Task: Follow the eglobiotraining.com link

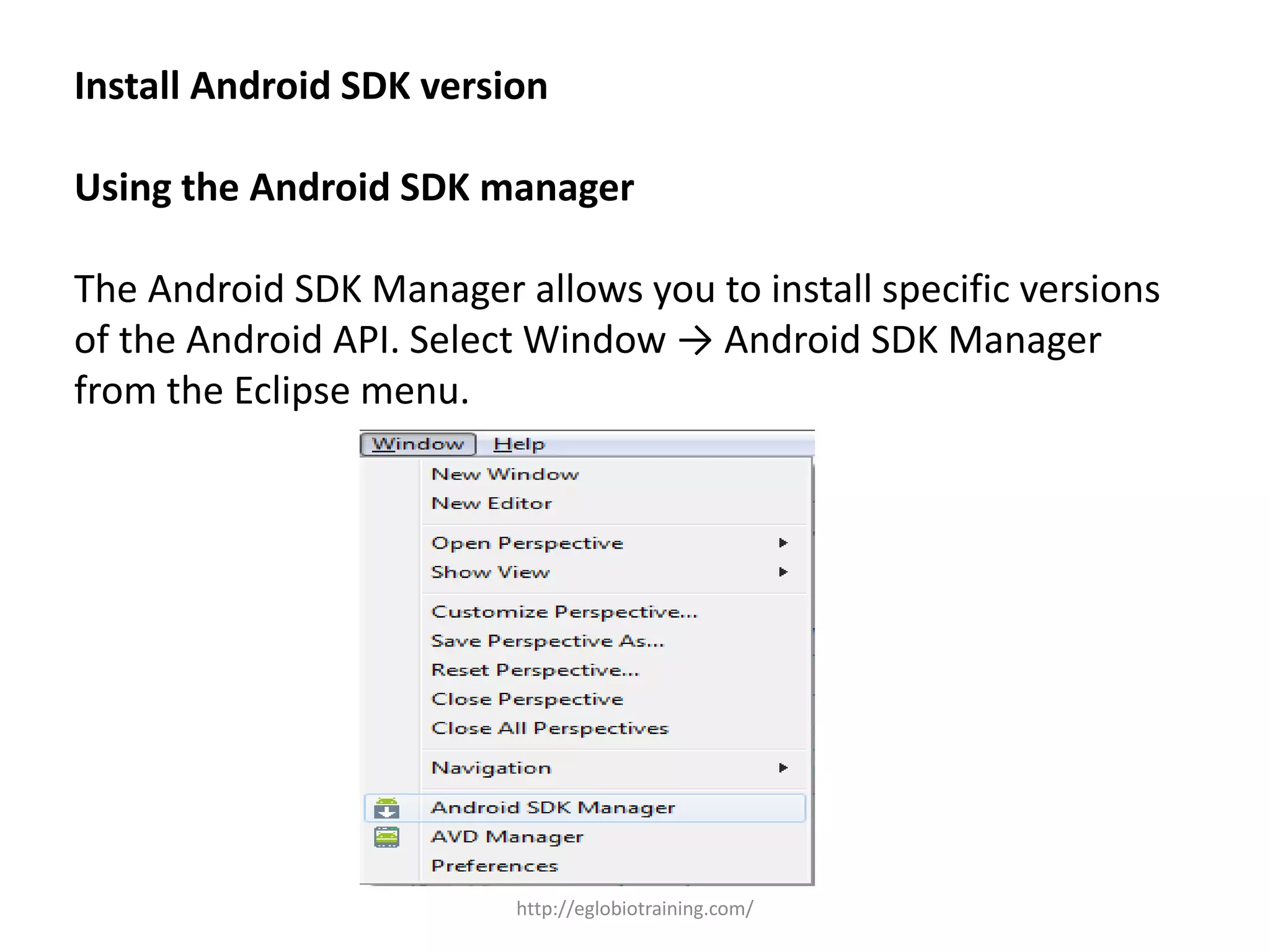Action: [634, 909]
